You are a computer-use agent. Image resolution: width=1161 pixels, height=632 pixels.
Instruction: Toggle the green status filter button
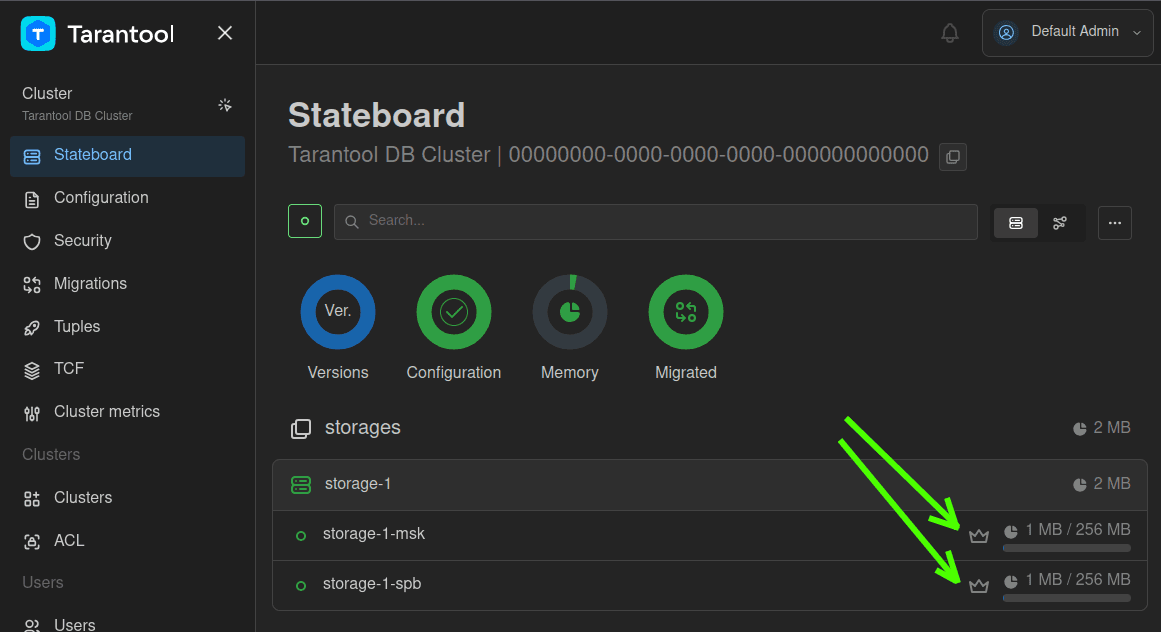305,221
